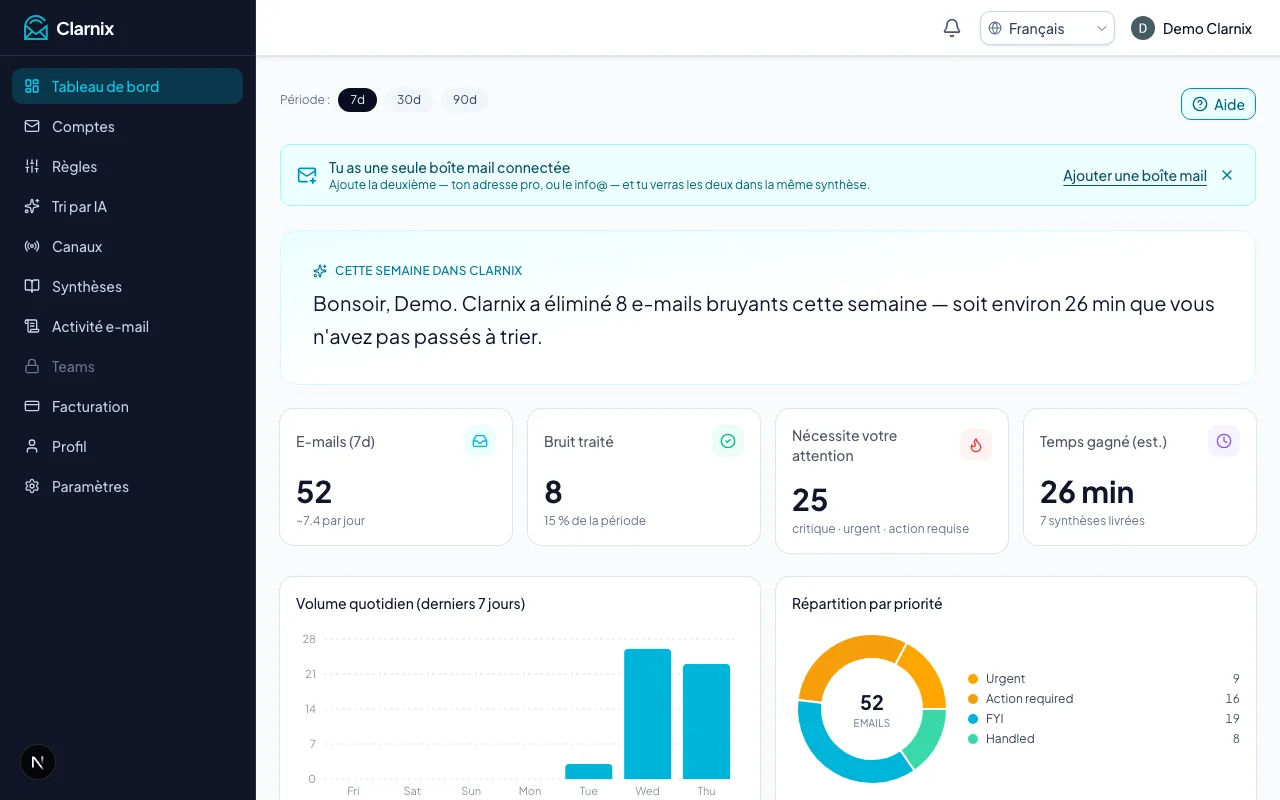Image resolution: width=1280 pixels, height=800 pixels.
Task: Open the Facturation page
Action: click(127, 406)
